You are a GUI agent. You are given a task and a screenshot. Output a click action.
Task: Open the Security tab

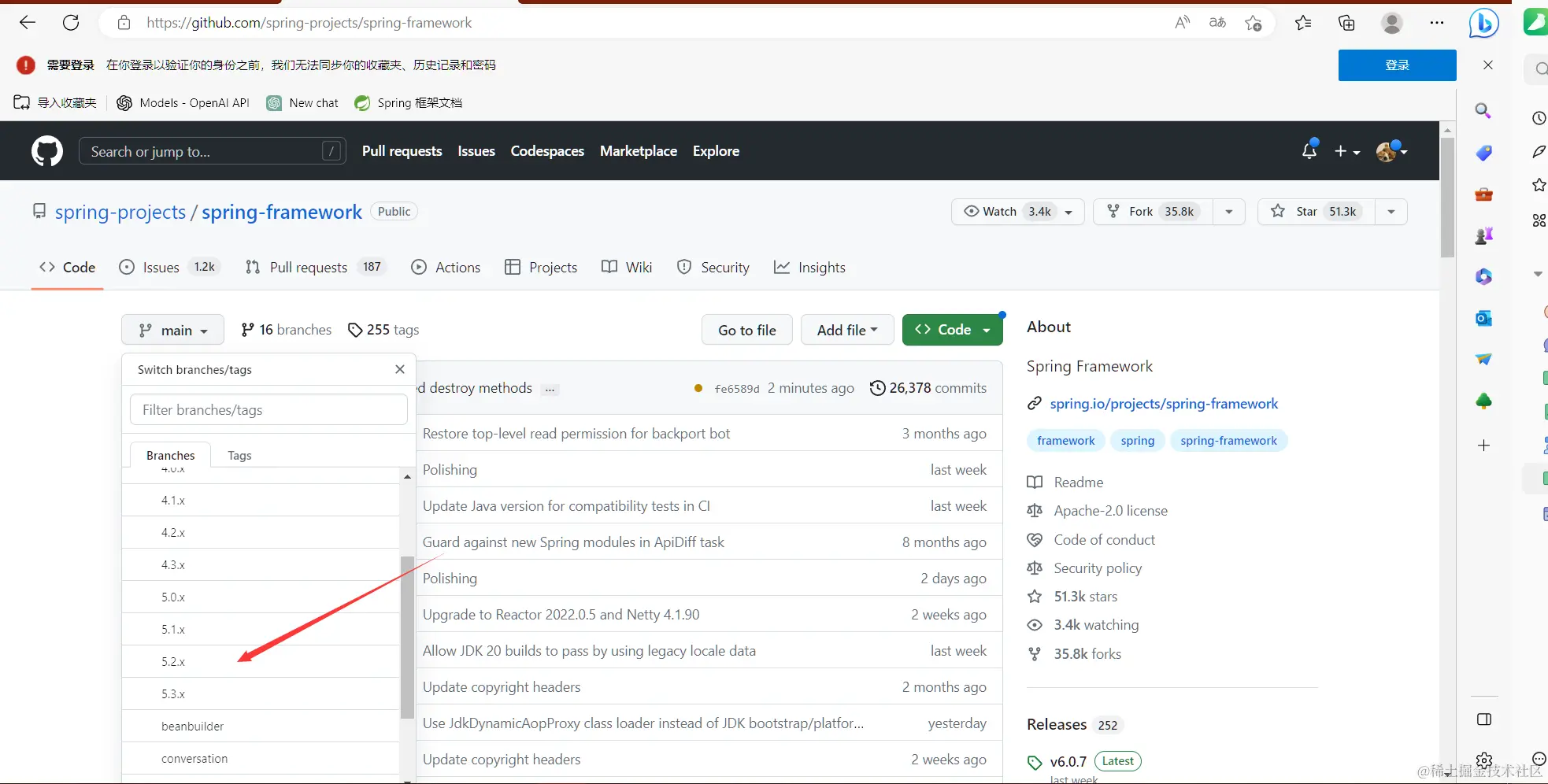(x=713, y=268)
